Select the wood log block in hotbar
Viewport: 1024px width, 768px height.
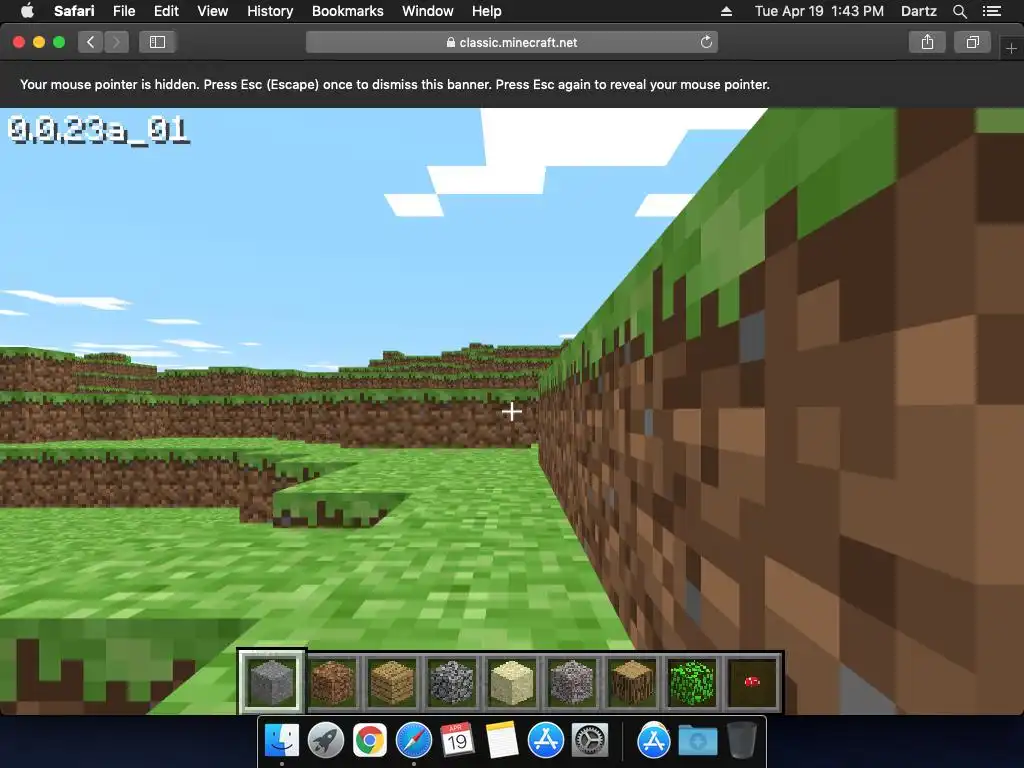point(632,682)
